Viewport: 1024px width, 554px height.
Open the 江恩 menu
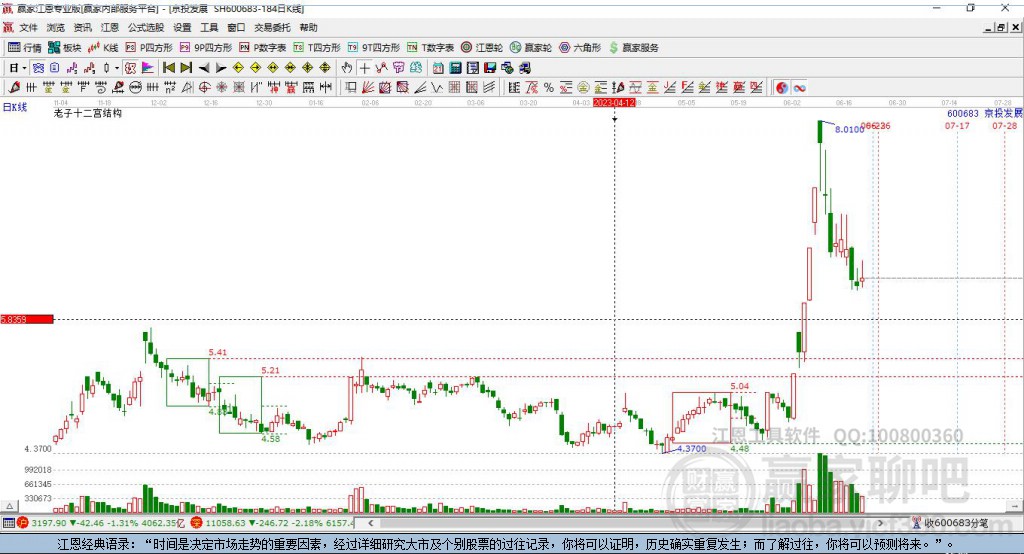pyautogui.click(x=110, y=27)
